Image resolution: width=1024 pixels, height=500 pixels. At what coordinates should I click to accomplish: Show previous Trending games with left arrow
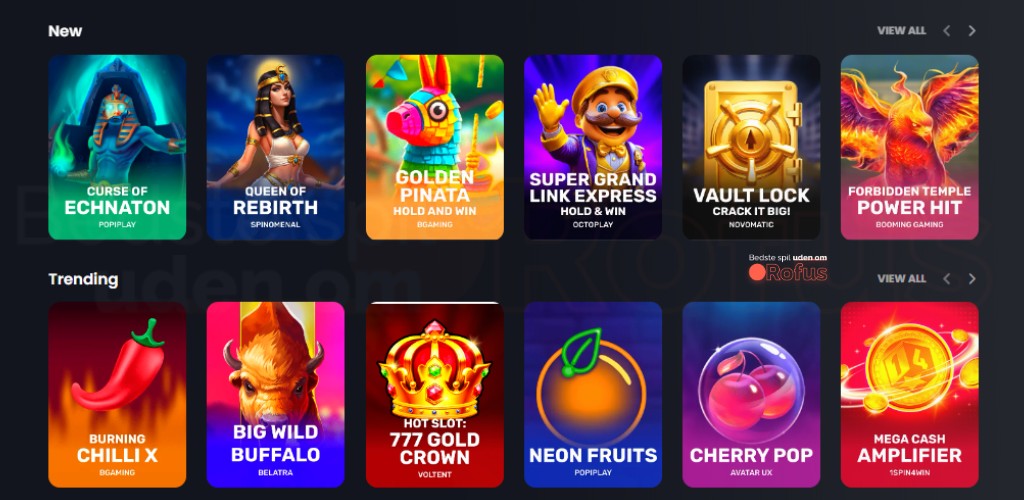coord(946,279)
